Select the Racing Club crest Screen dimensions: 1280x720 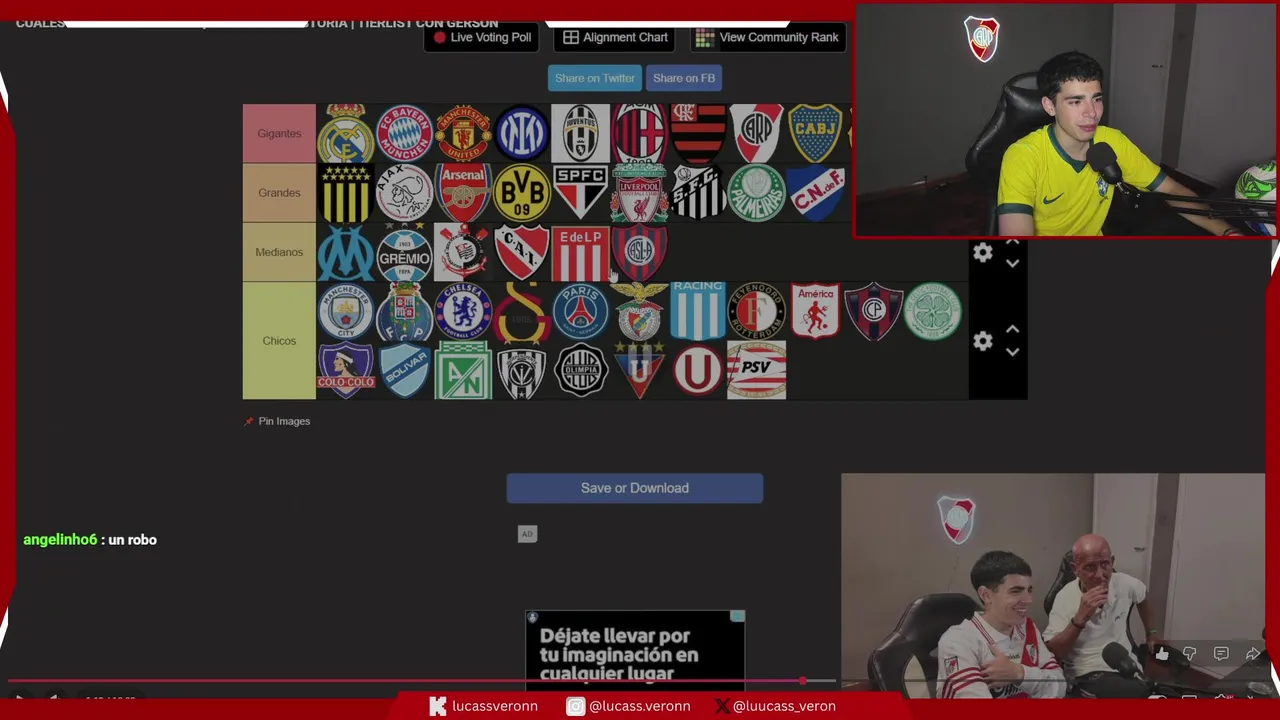(698, 312)
